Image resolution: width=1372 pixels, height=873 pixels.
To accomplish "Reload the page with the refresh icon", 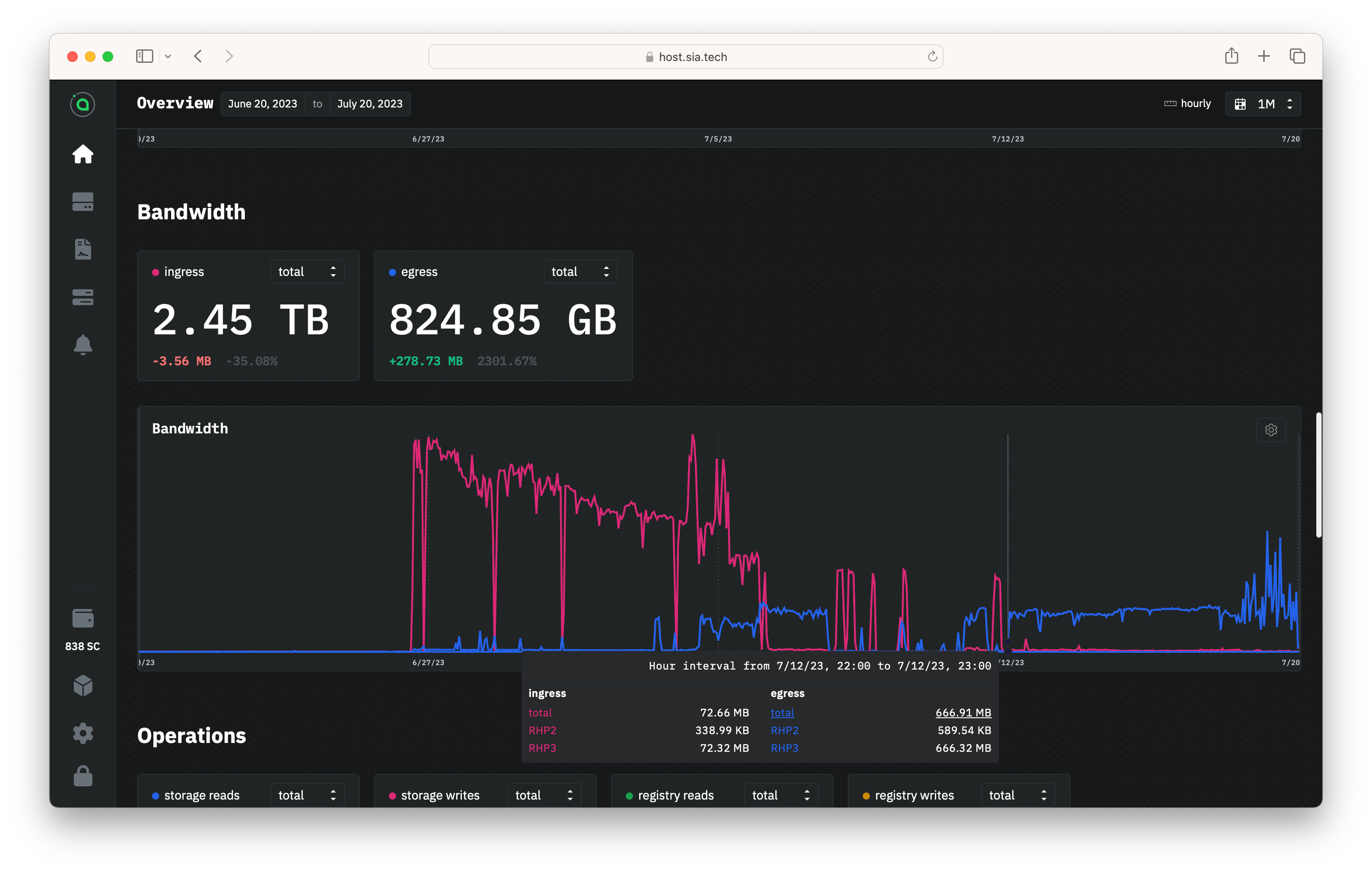I will click(x=932, y=56).
